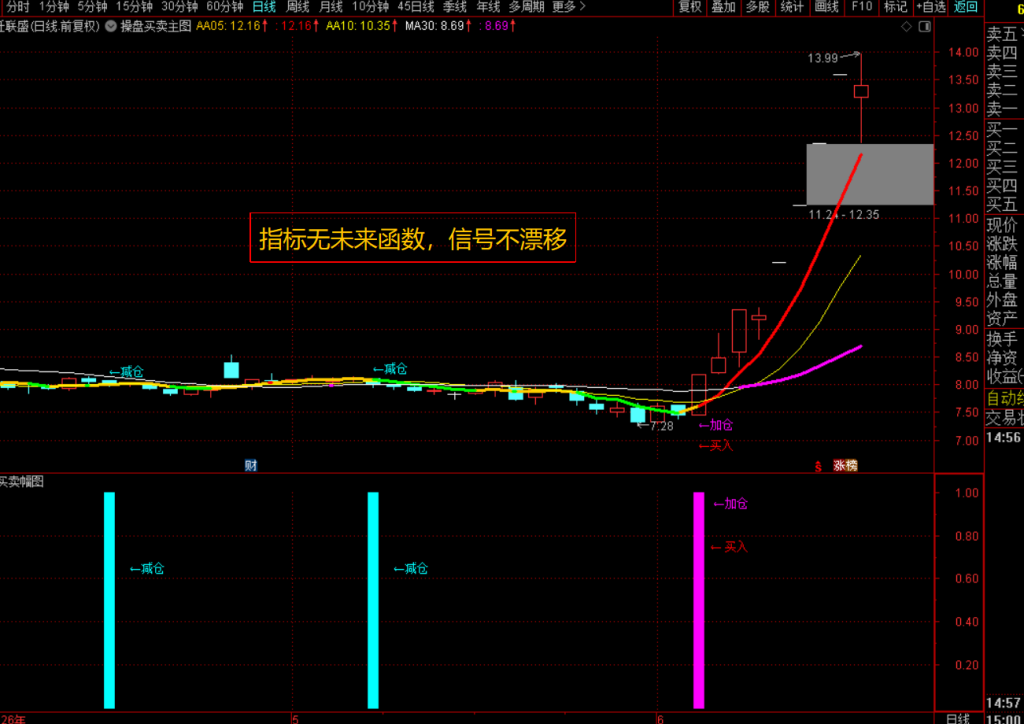
Task: Add stock with +自选 button
Action: pyautogui.click(x=931, y=7)
